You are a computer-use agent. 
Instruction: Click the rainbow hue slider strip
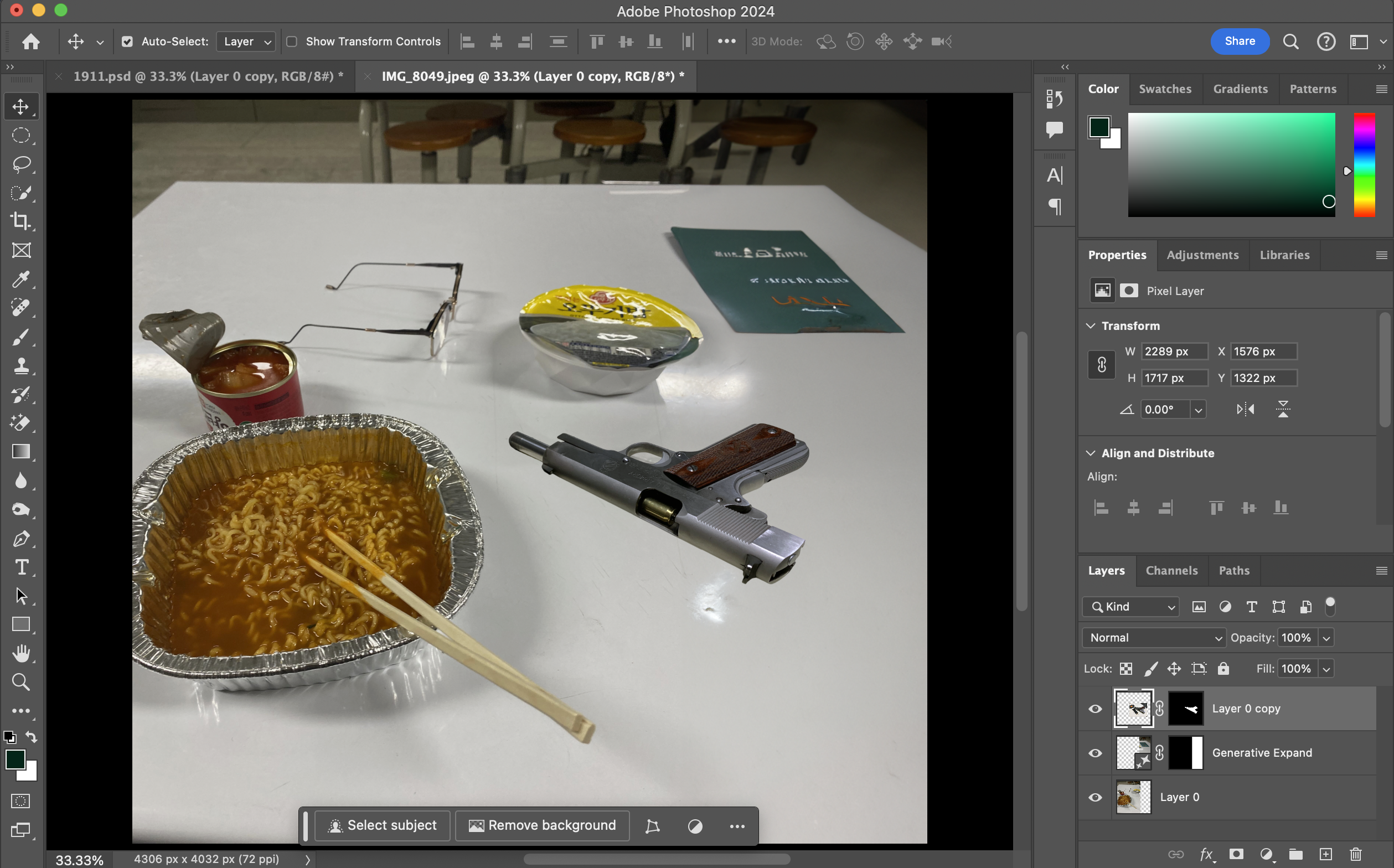coord(1364,165)
